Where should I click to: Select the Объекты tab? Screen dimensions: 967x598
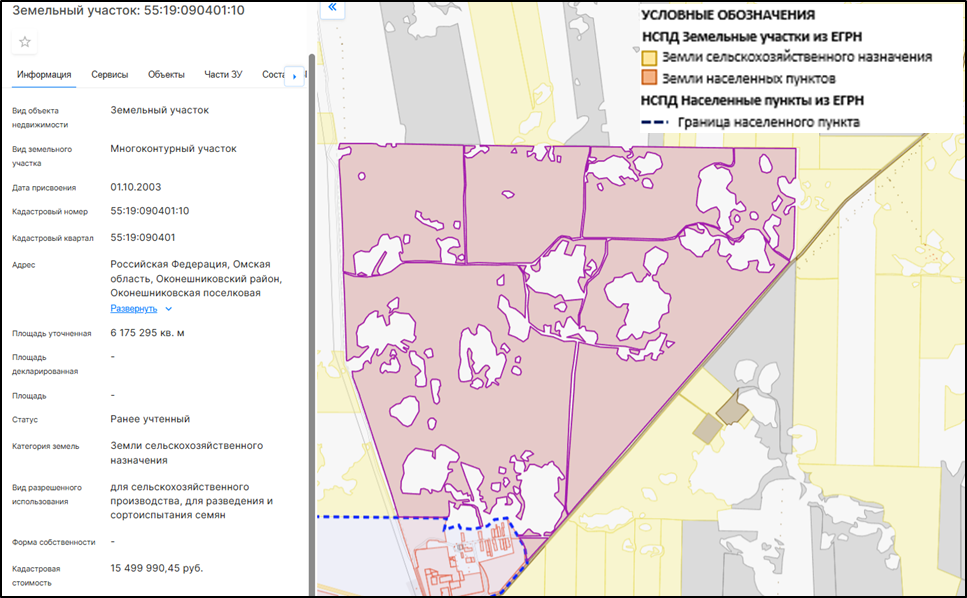tap(166, 75)
